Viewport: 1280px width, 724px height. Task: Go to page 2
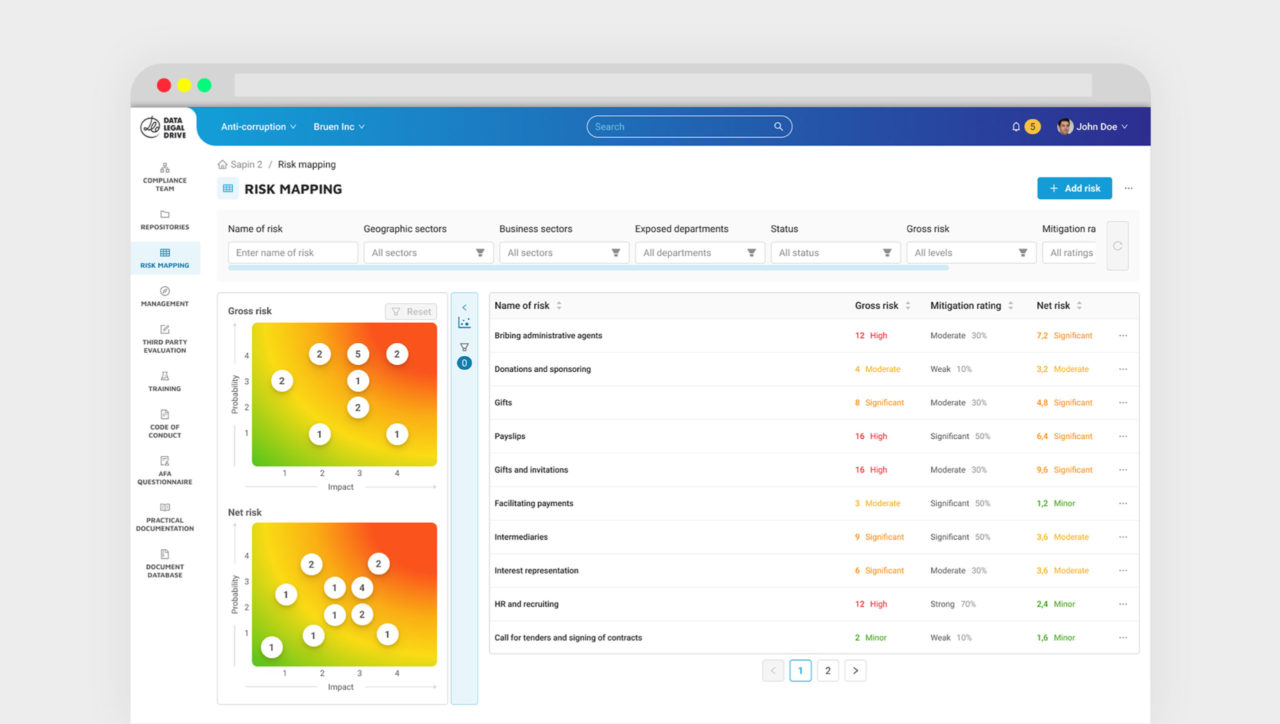pos(828,671)
